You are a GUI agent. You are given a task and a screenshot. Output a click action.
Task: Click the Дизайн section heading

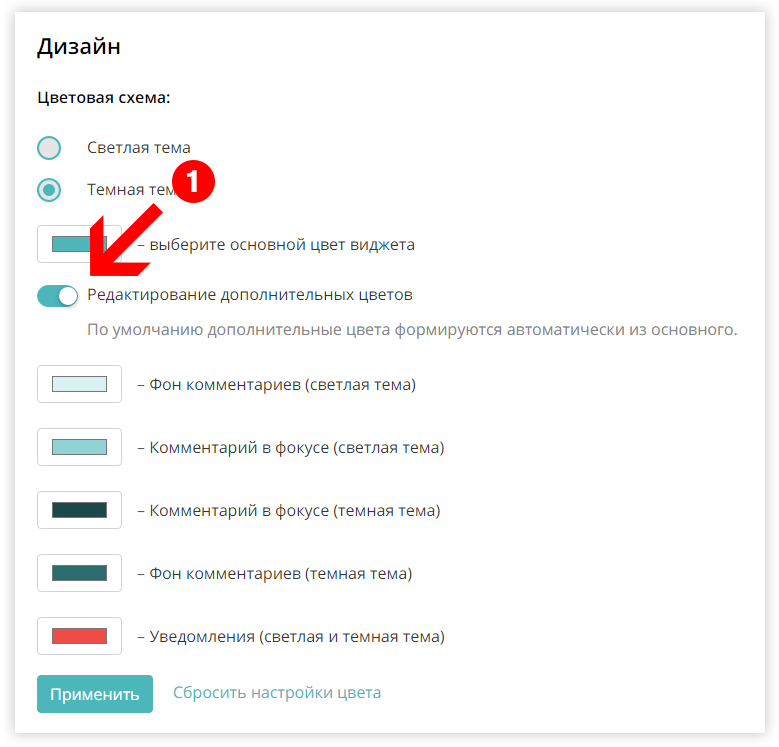(x=78, y=47)
